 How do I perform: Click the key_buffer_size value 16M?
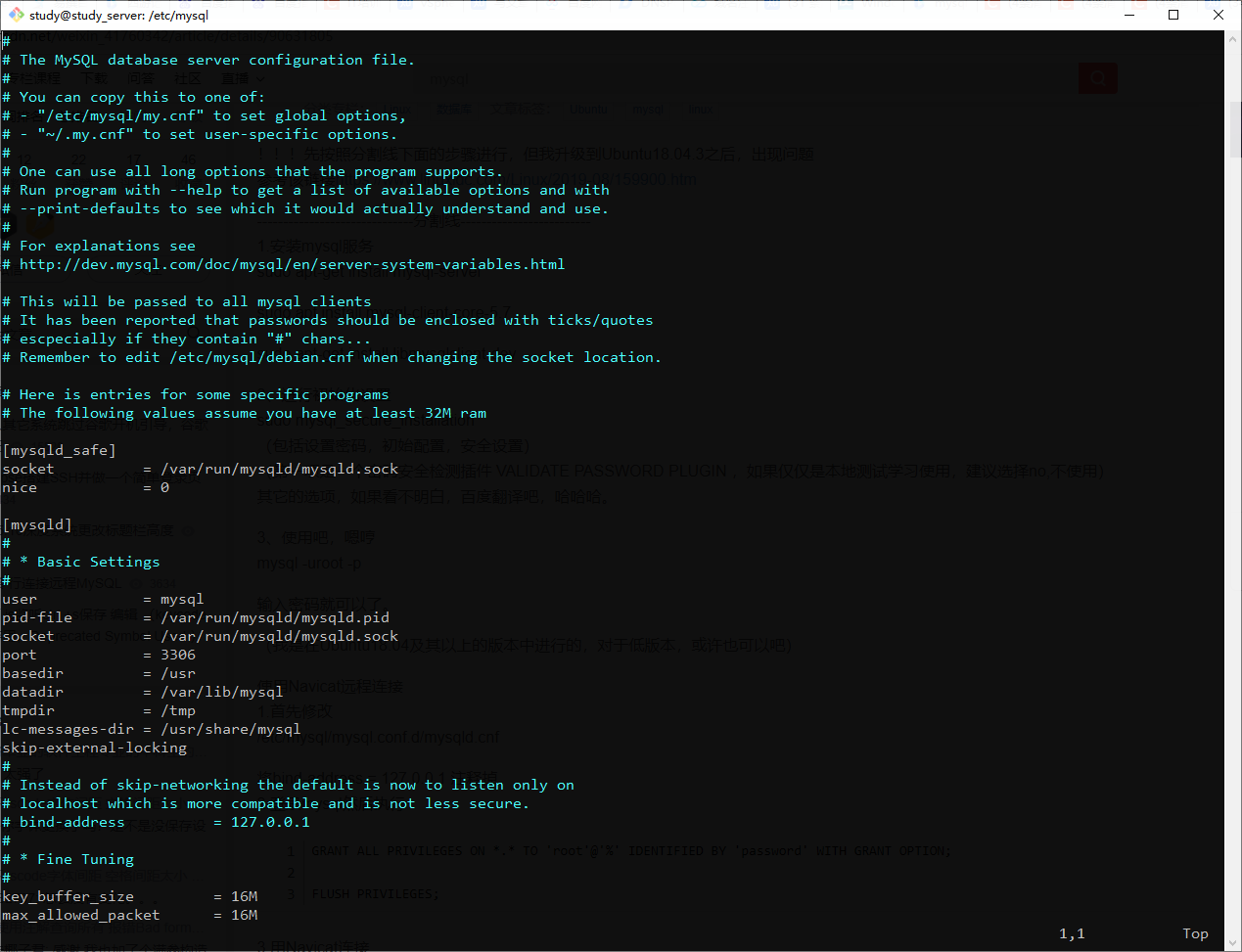[x=245, y=896]
